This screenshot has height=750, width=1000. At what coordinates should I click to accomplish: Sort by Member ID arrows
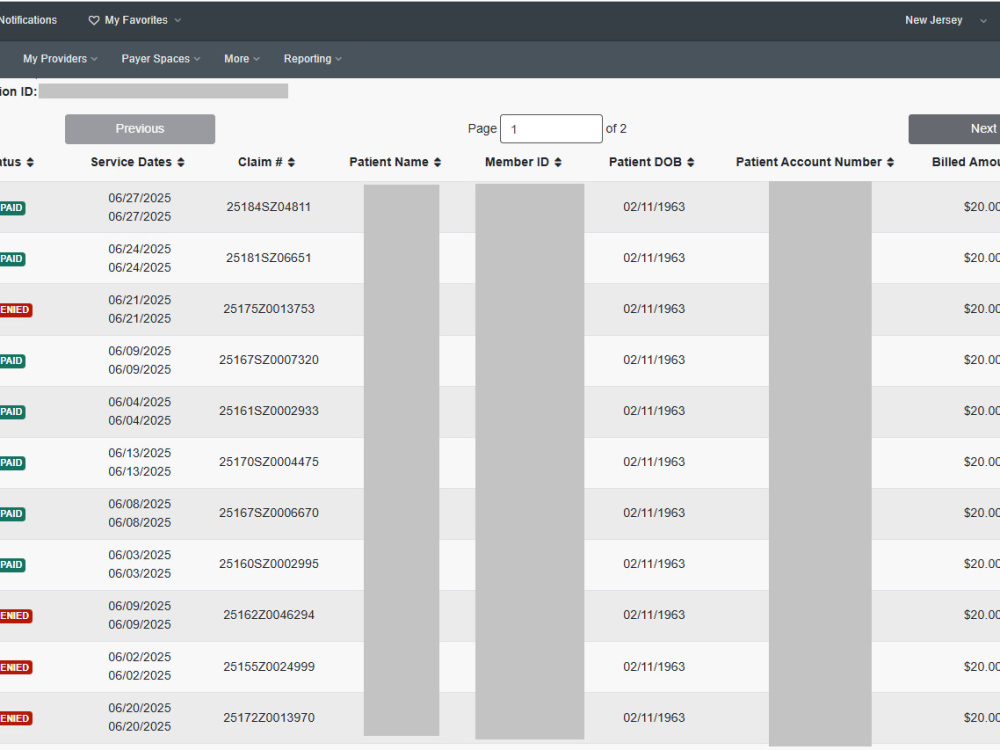[558, 162]
